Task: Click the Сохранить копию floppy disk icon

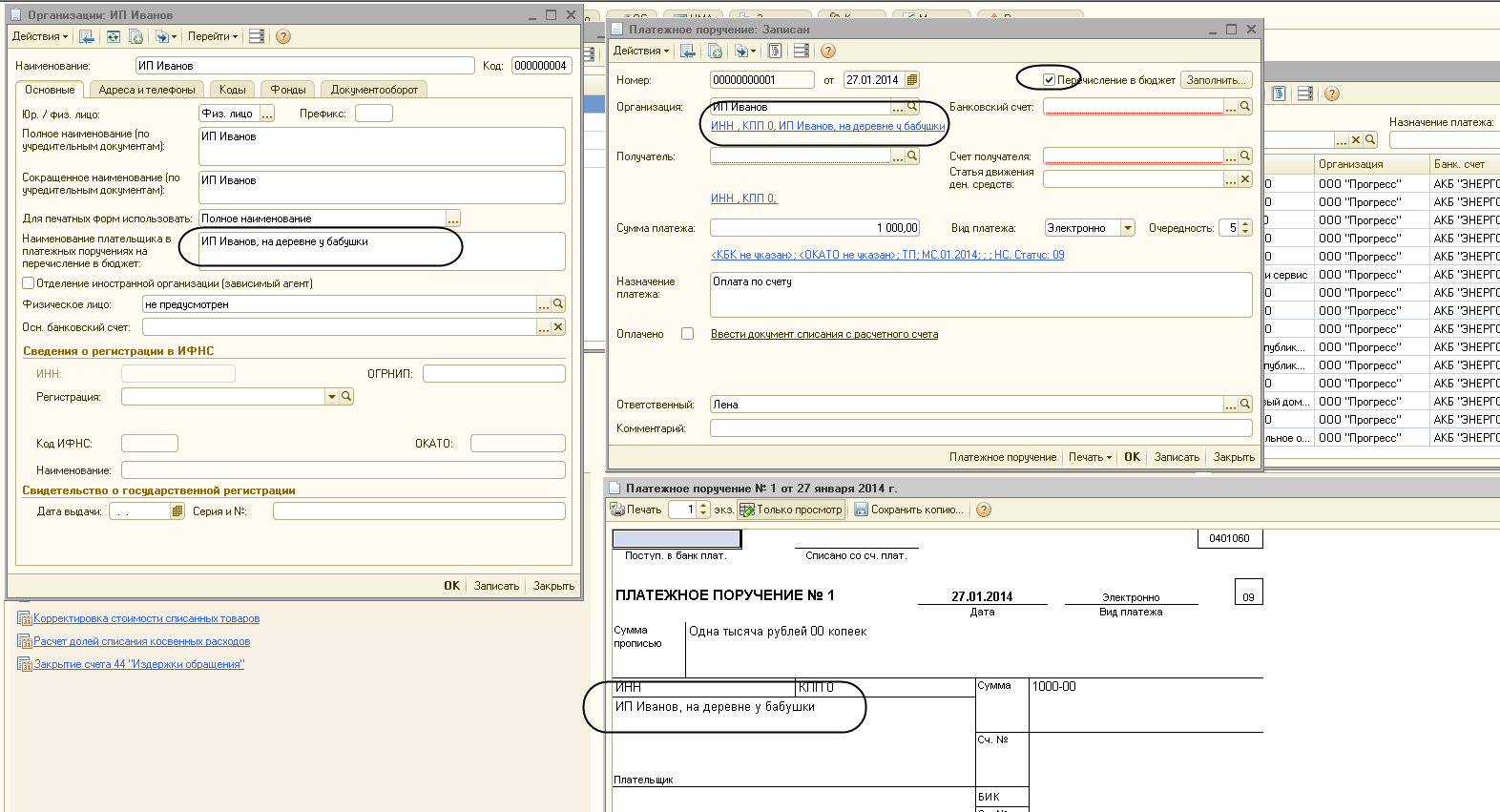Action: click(861, 510)
